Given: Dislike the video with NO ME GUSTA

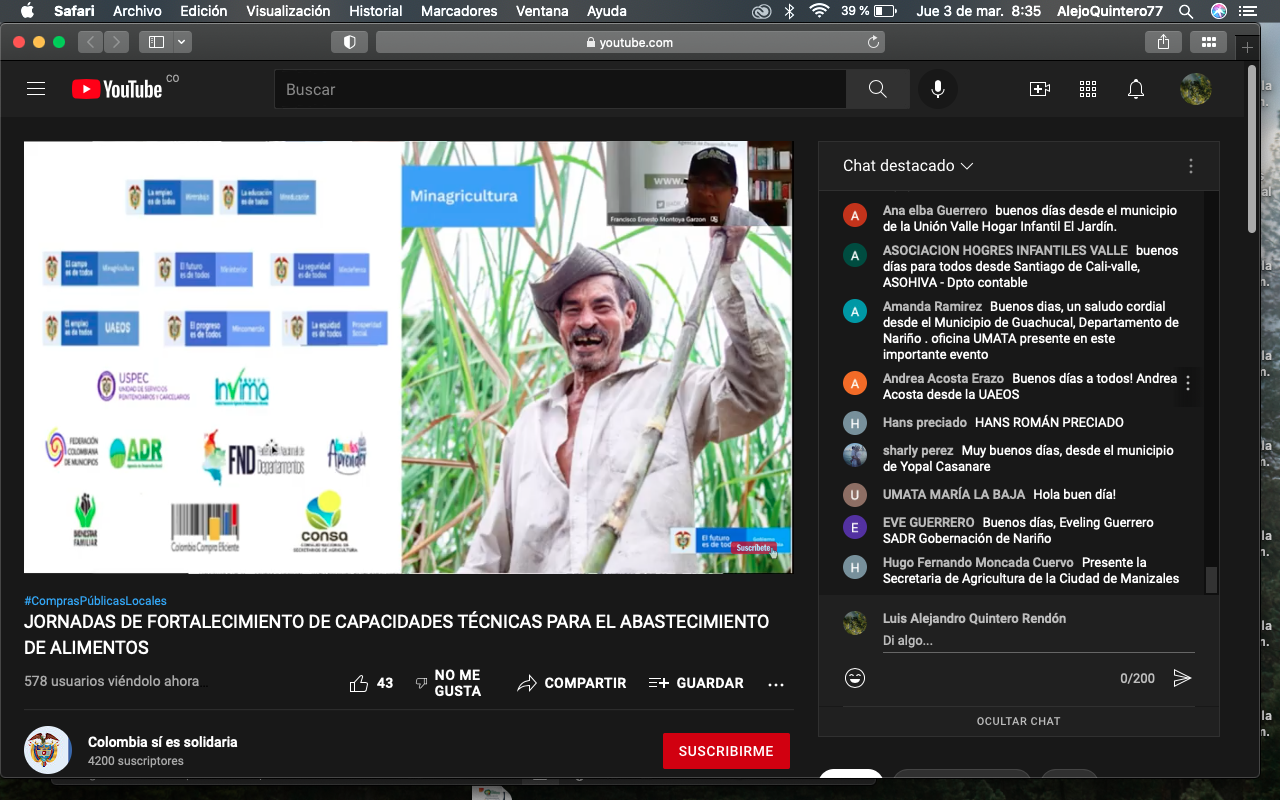Looking at the screenshot, I should pos(447,683).
